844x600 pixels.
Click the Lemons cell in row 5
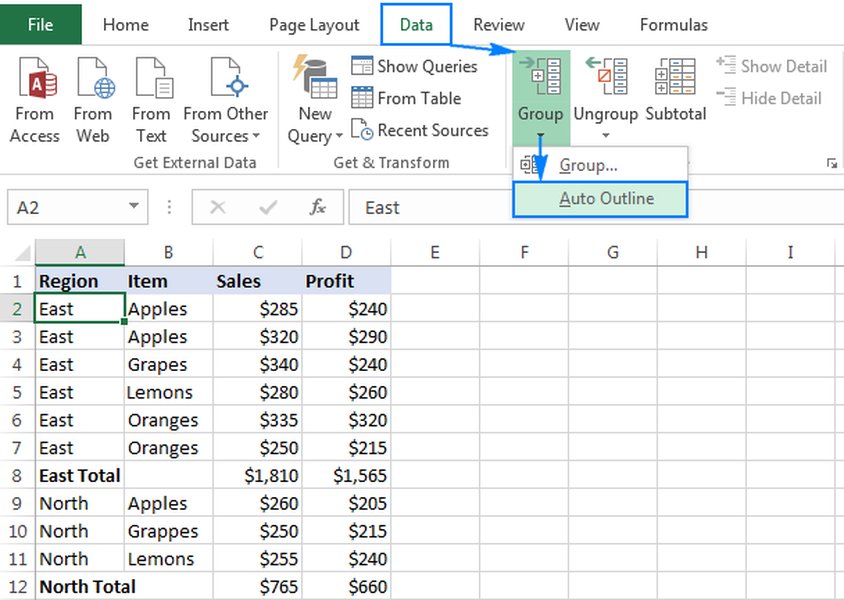(x=168, y=392)
